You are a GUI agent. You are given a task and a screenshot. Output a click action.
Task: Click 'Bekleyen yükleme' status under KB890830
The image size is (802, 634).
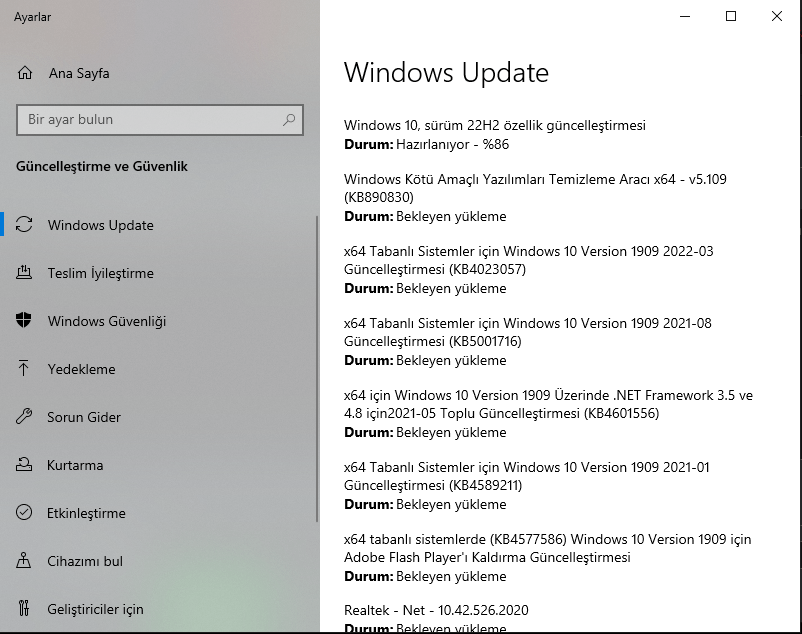[x=451, y=216]
